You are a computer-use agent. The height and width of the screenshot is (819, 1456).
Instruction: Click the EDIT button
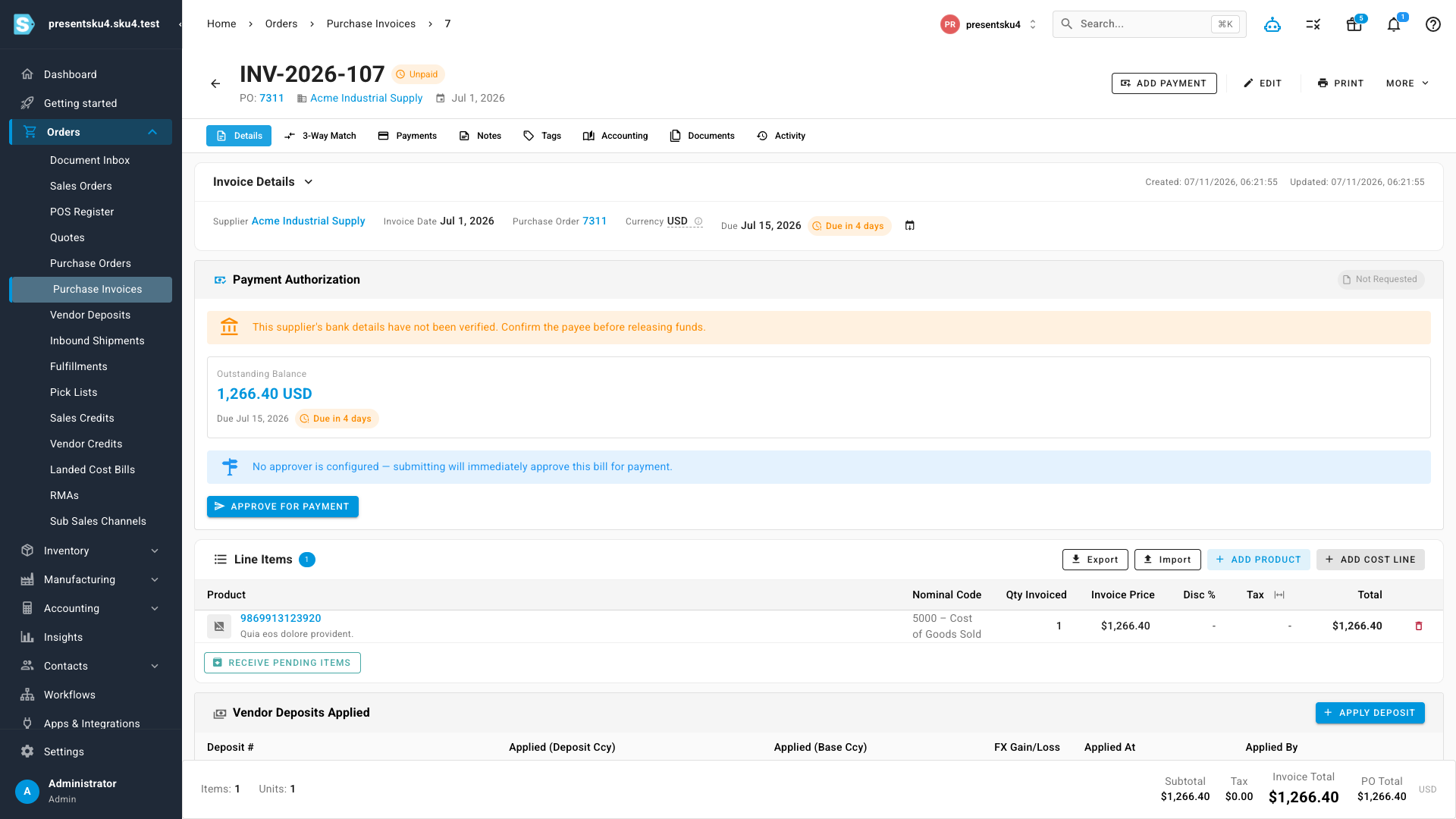point(1263,83)
